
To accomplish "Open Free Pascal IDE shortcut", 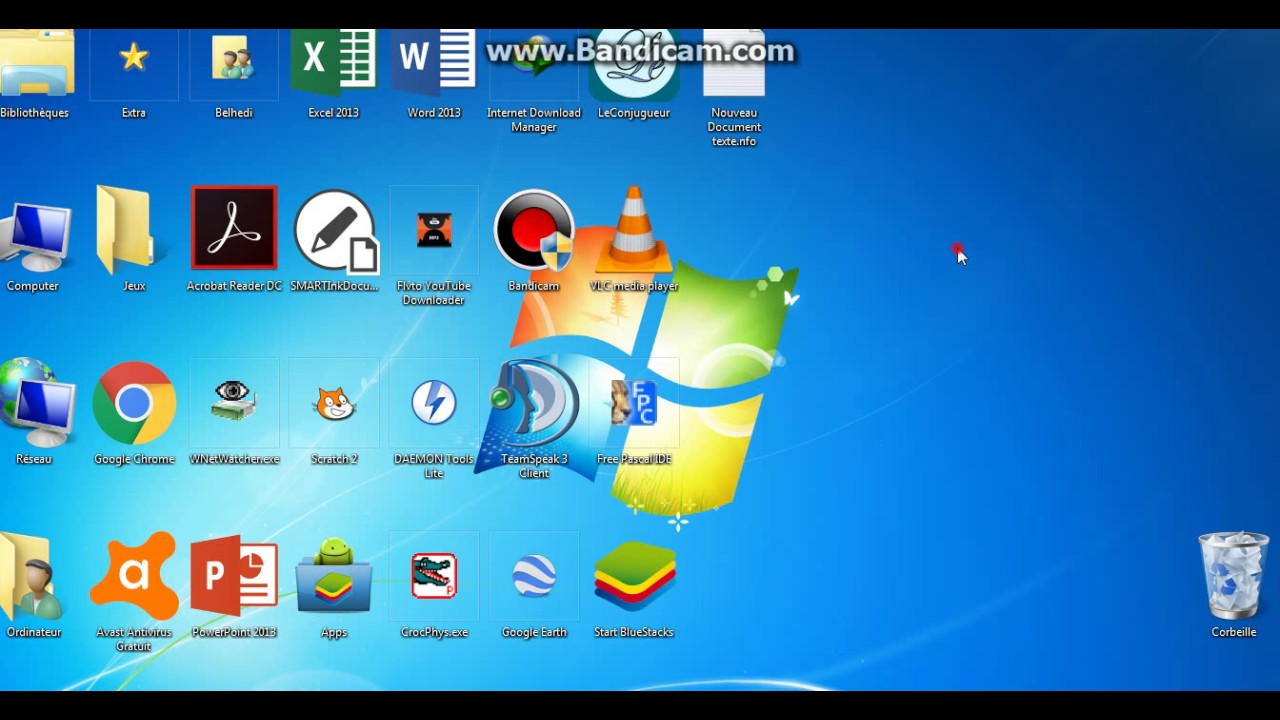I will coord(634,402).
